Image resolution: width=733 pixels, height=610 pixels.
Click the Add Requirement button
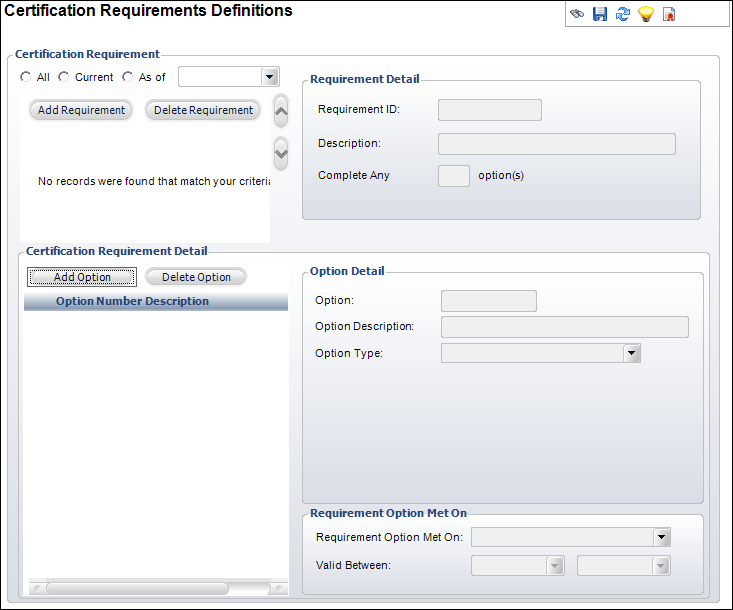tap(82, 110)
